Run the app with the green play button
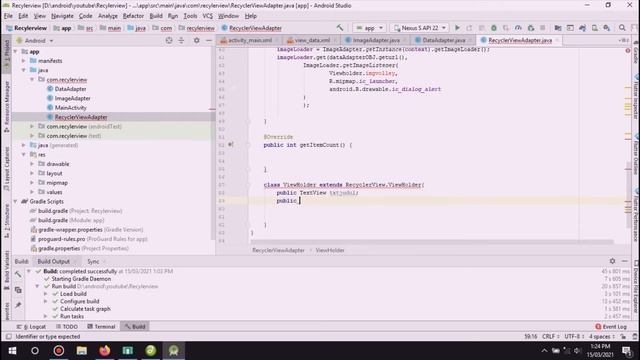 [x=457, y=28]
